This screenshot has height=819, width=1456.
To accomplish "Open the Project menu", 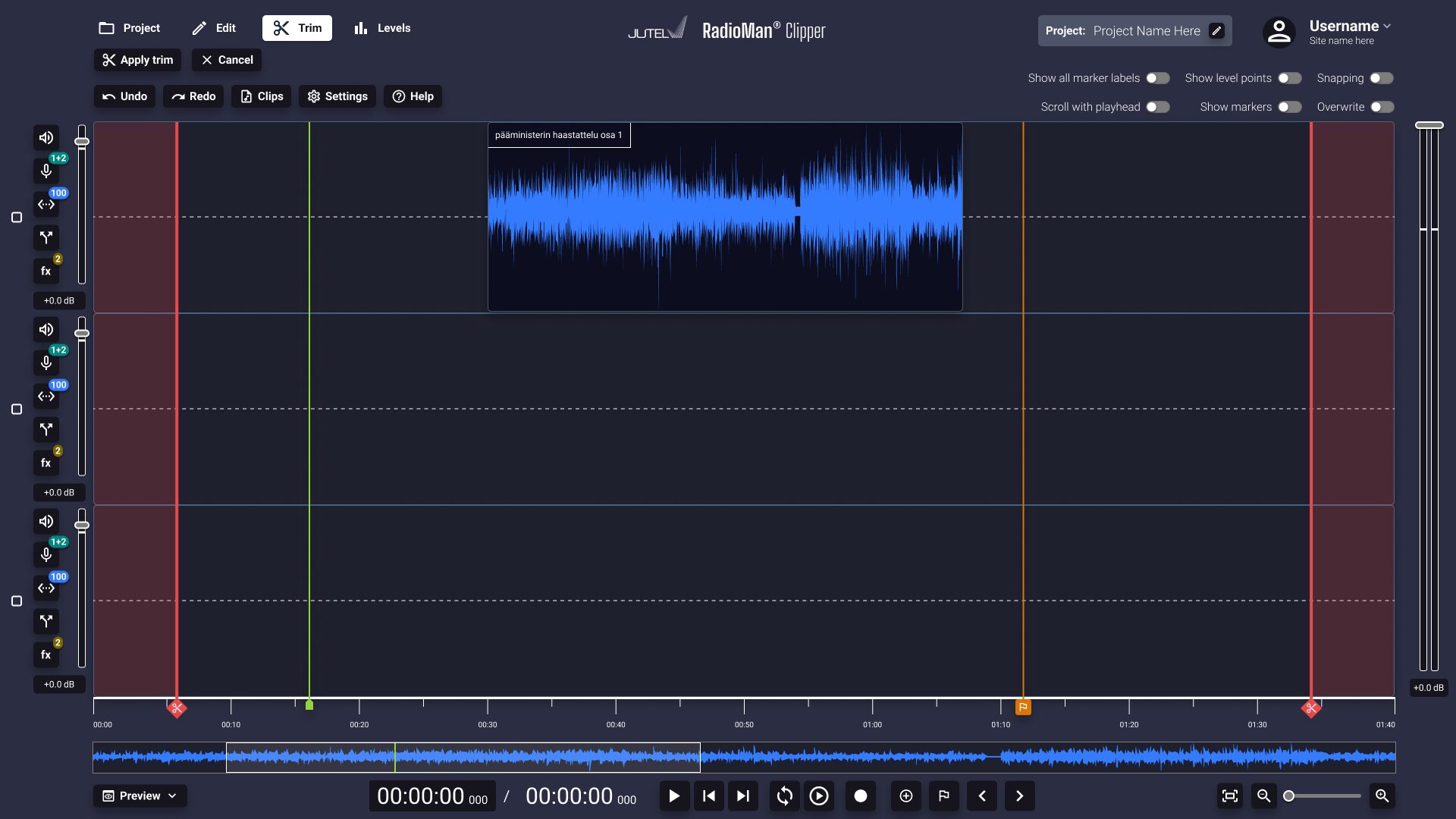I will point(130,28).
